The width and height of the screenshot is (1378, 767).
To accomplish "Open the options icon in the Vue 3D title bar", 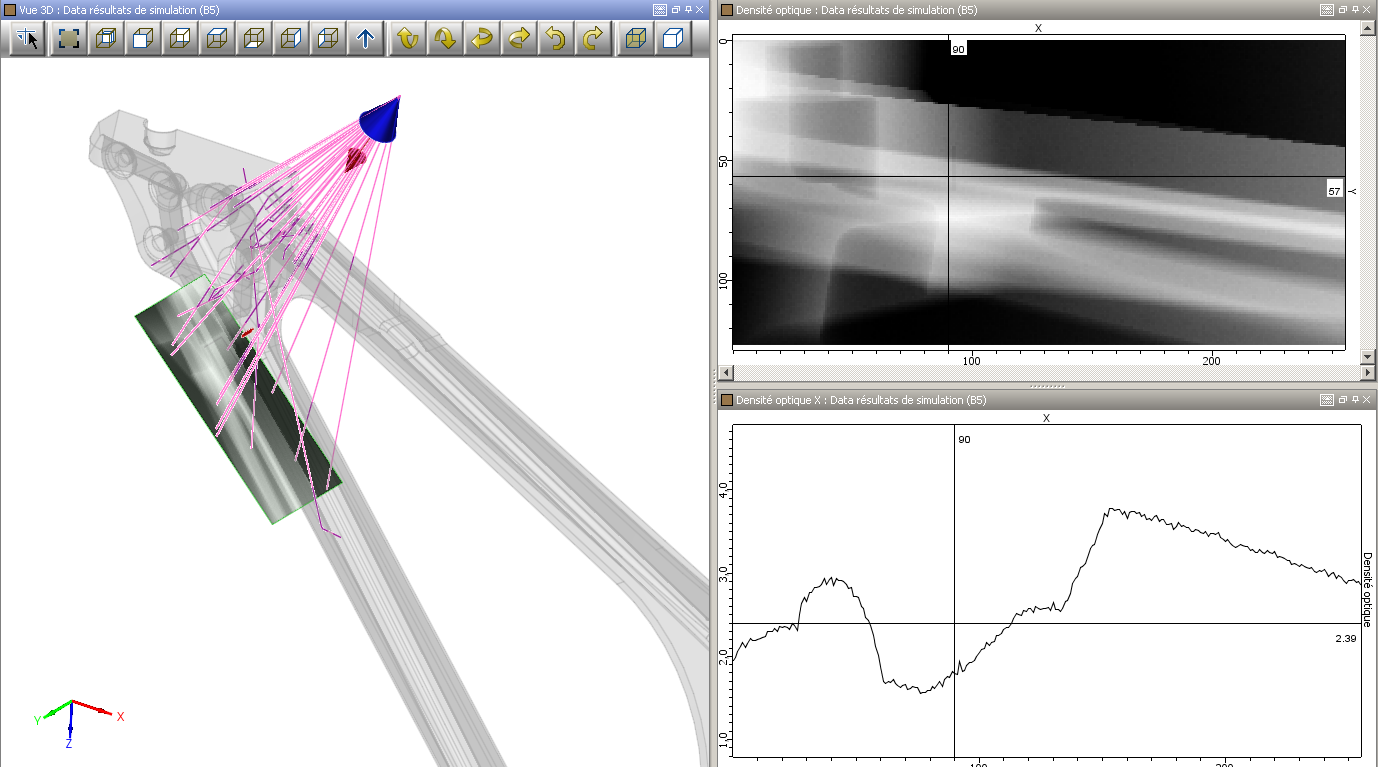I will [659, 9].
